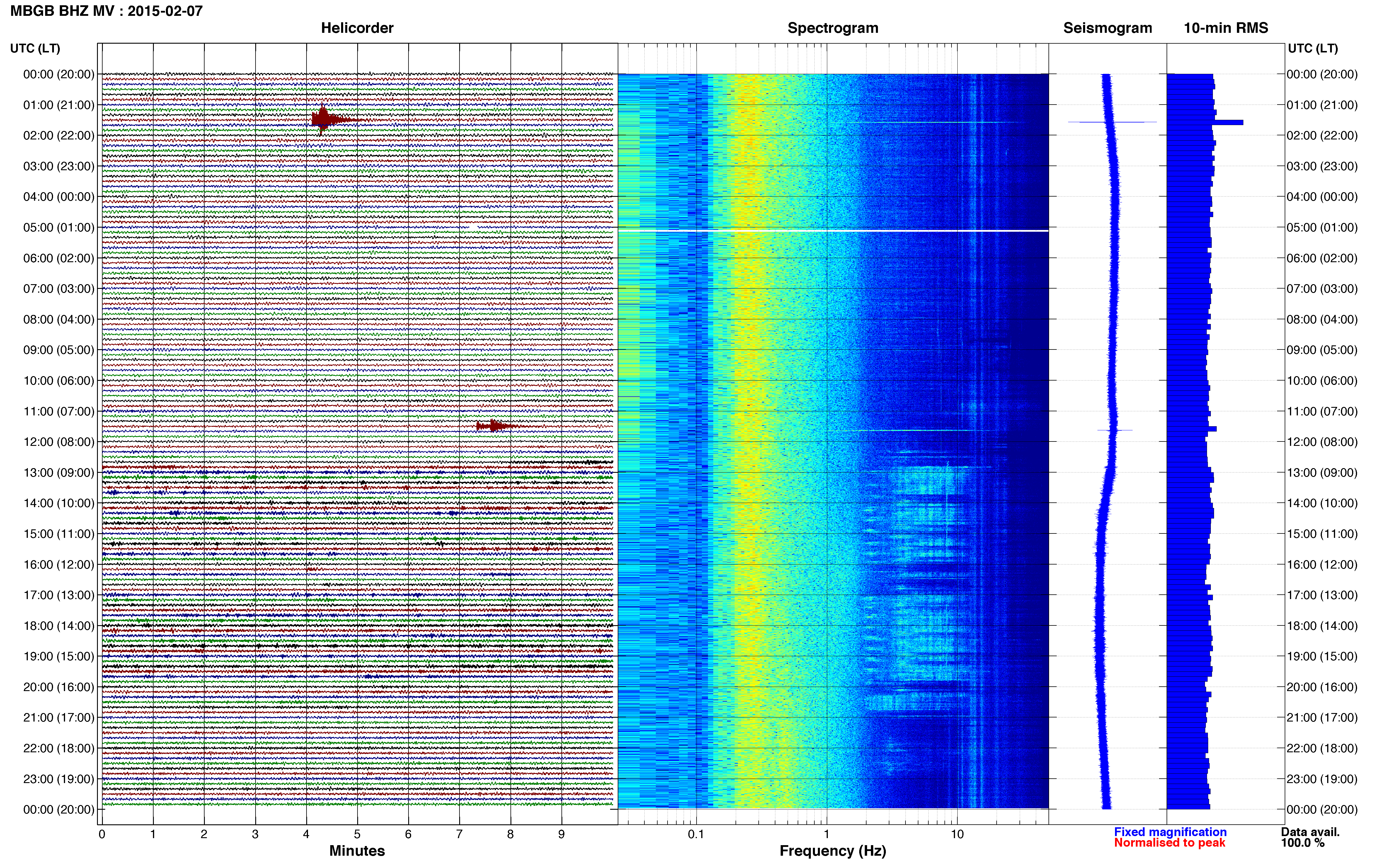1389x868 pixels.
Task: Click the '2' tick on the Minutes axis
Action: click(204, 834)
